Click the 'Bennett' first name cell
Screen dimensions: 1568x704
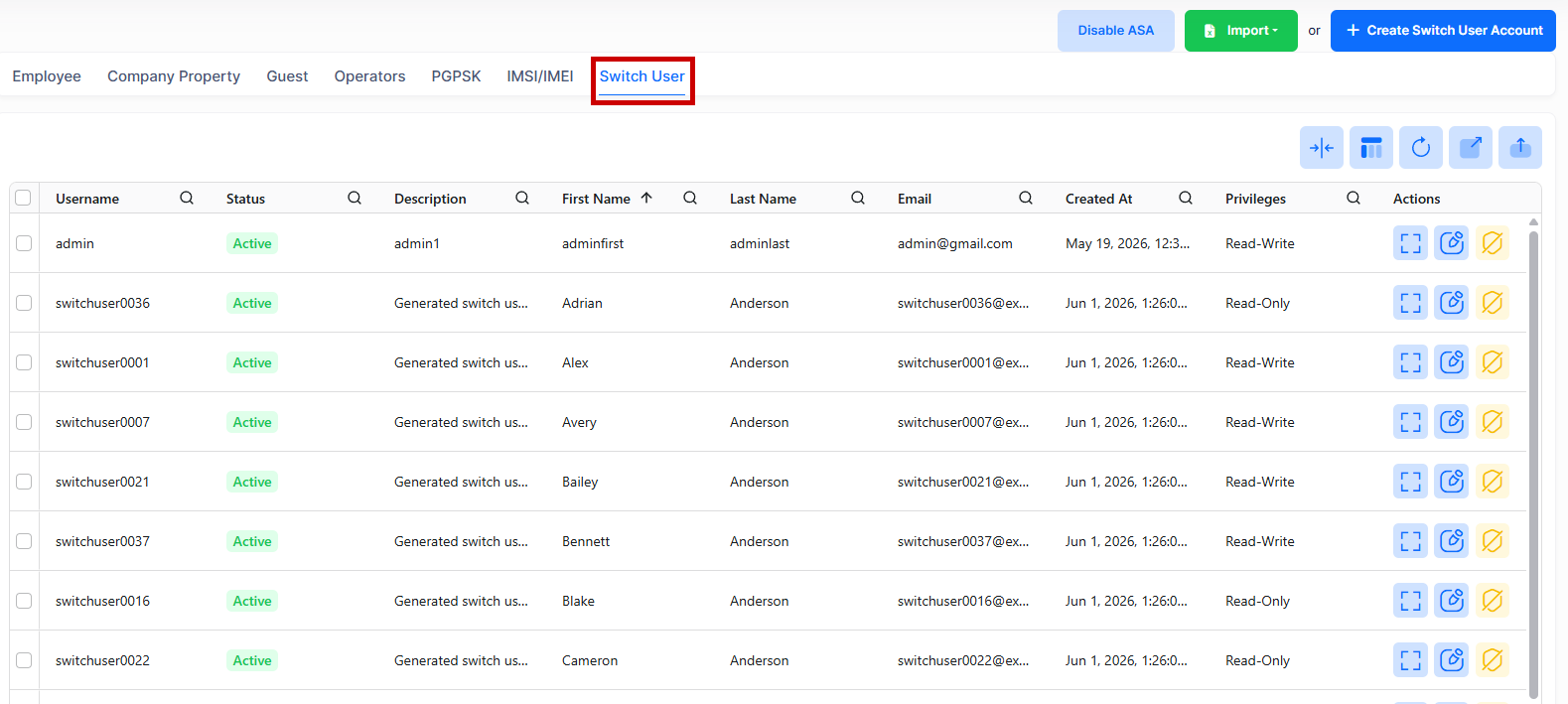click(x=586, y=541)
